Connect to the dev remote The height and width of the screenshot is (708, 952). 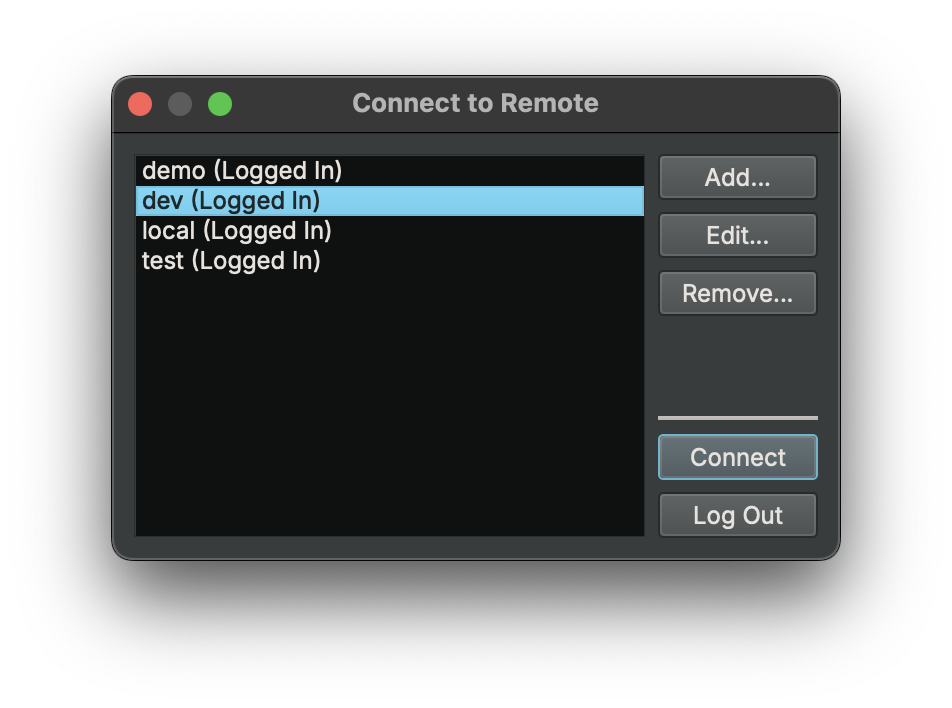tap(737, 457)
